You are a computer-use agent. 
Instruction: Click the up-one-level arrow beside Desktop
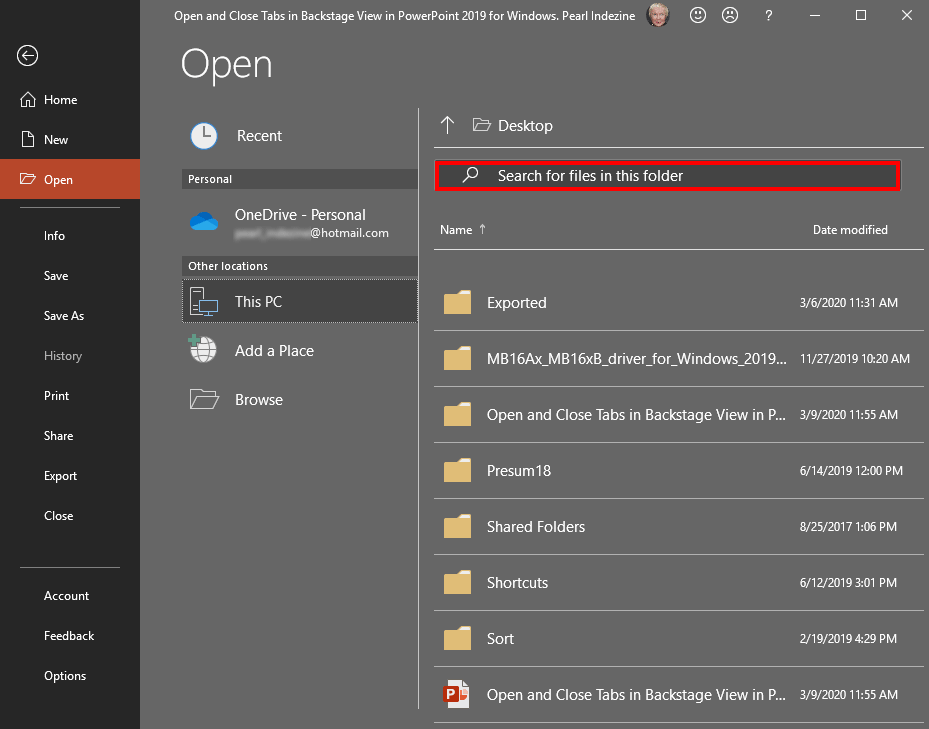point(447,125)
